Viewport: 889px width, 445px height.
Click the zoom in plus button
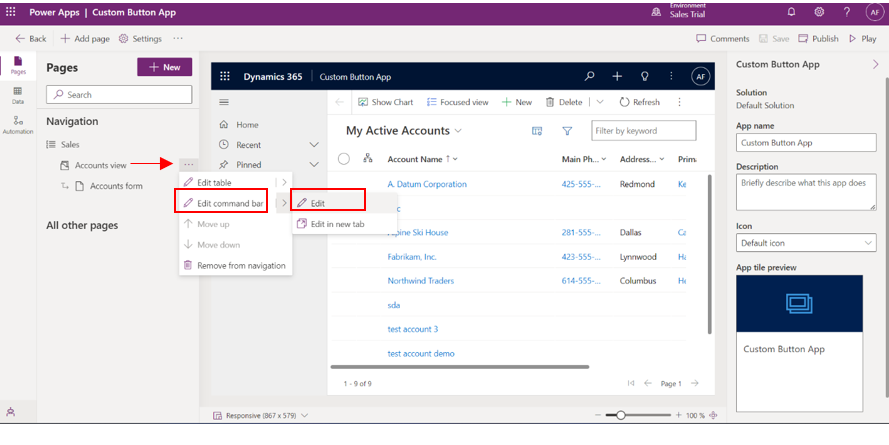coord(678,416)
